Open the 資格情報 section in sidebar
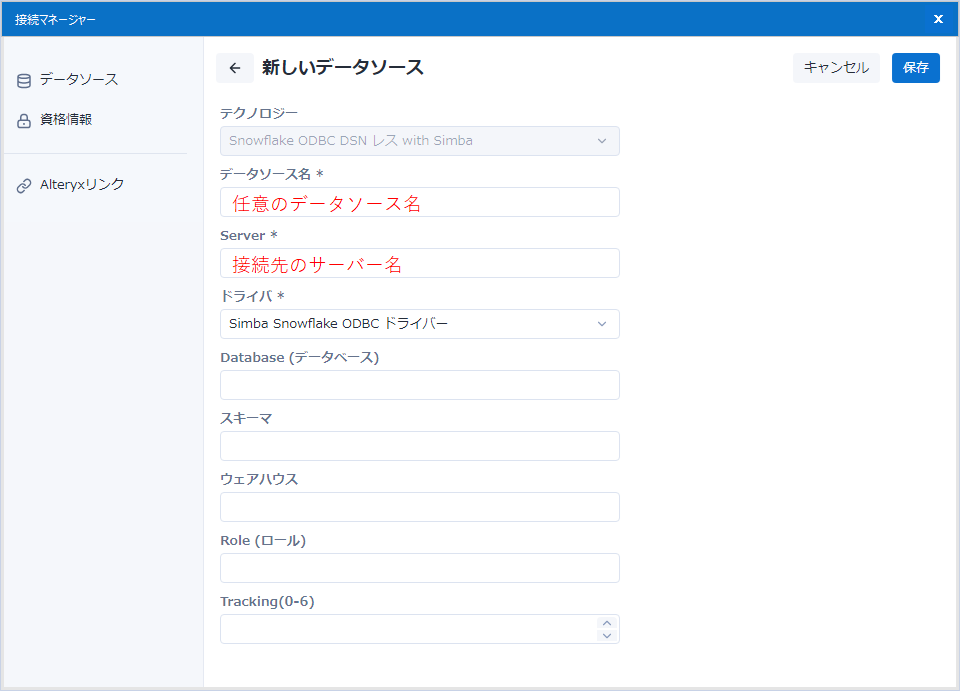 [x=66, y=120]
